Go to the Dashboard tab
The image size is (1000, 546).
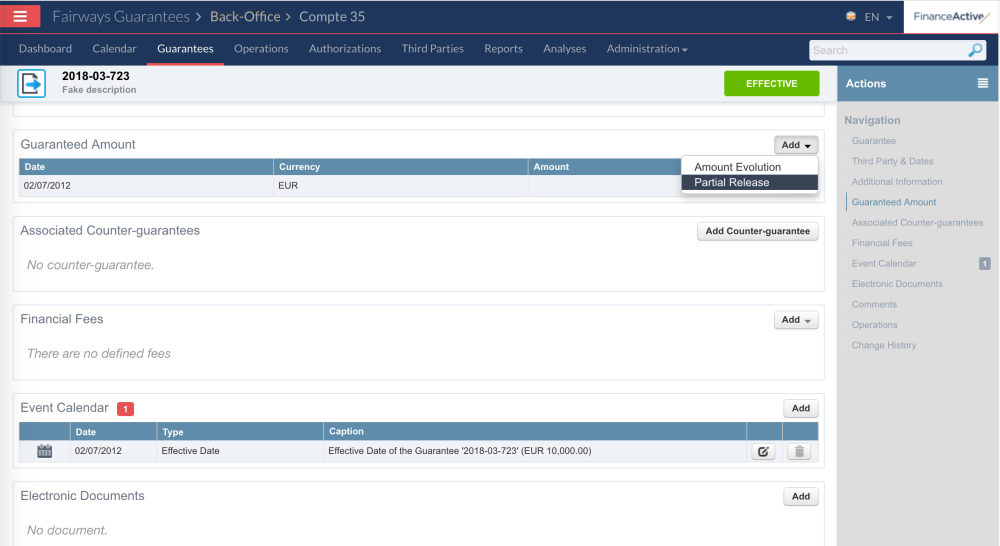click(x=45, y=49)
